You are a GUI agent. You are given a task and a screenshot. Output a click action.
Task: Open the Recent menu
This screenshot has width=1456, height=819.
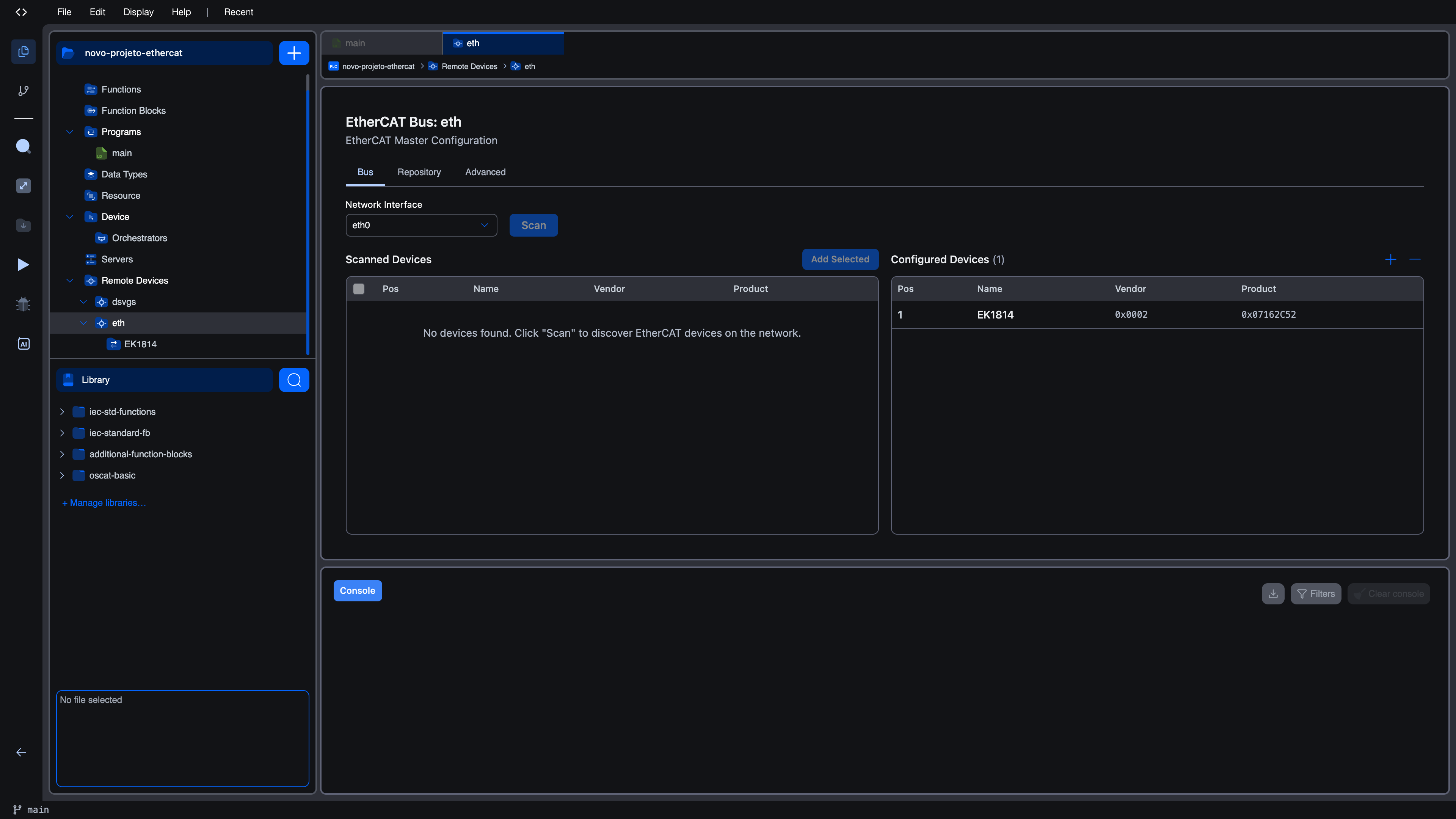pyautogui.click(x=238, y=12)
